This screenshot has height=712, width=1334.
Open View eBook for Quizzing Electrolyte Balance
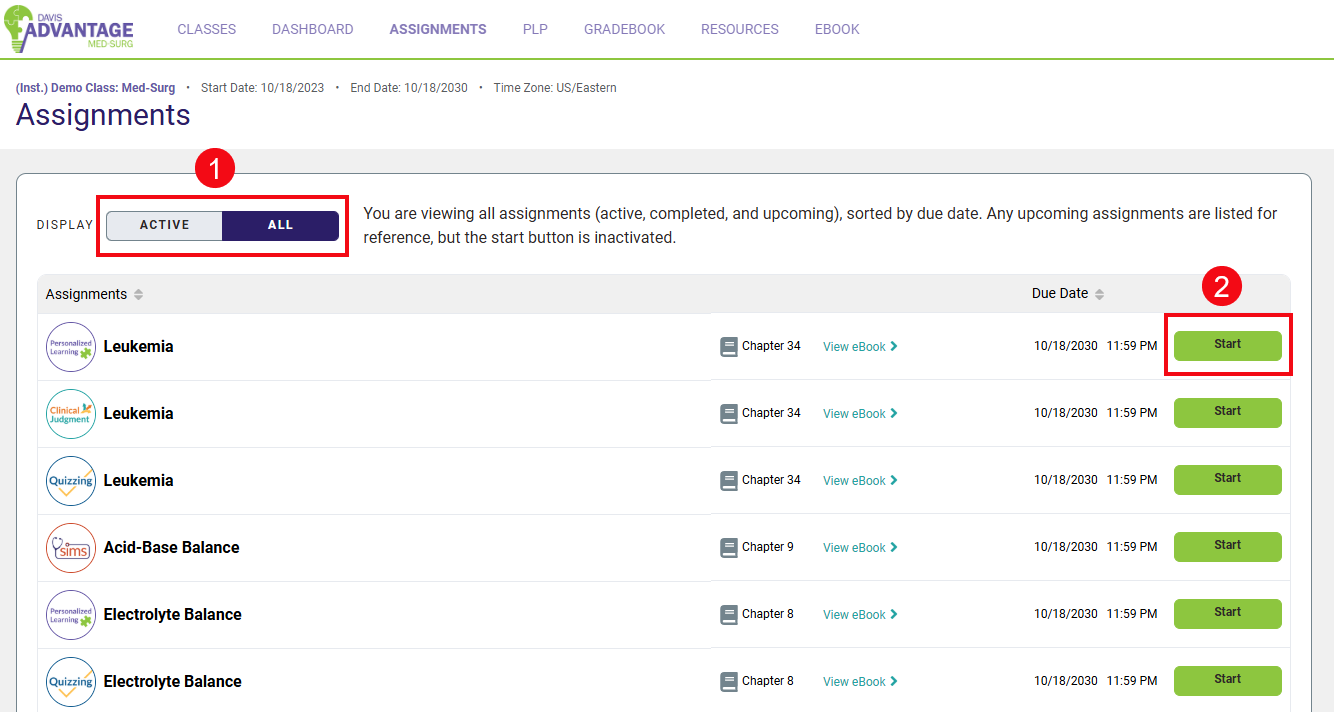[x=860, y=682]
